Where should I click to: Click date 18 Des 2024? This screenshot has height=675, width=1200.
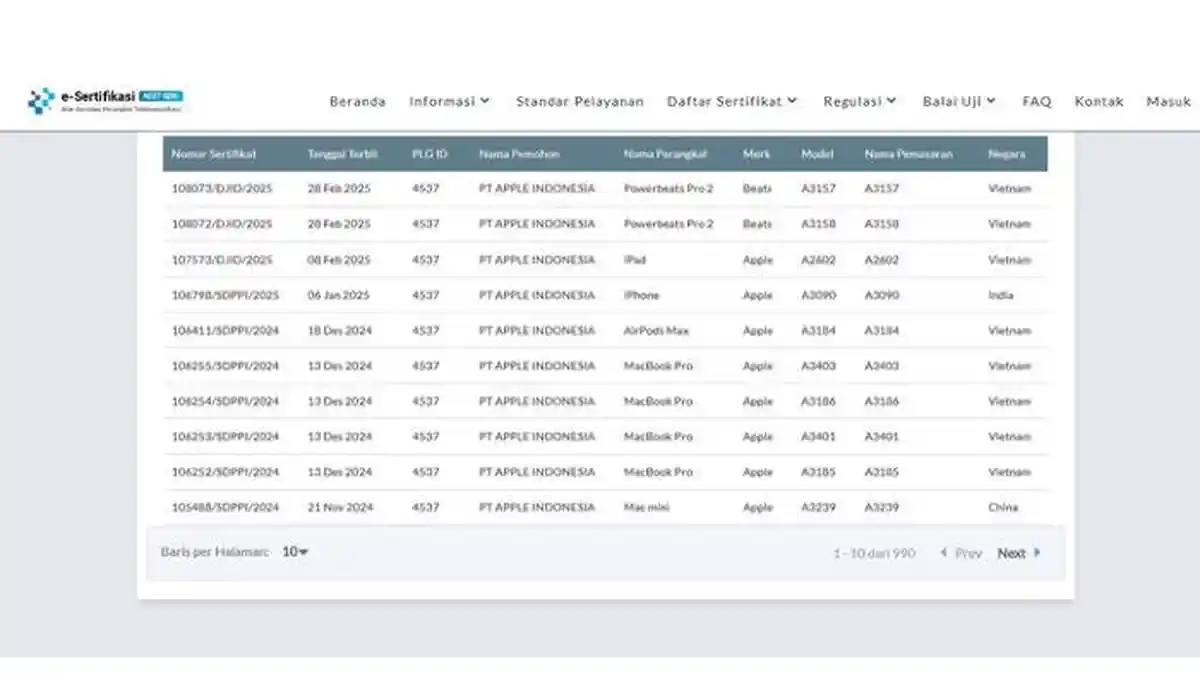[340, 330]
